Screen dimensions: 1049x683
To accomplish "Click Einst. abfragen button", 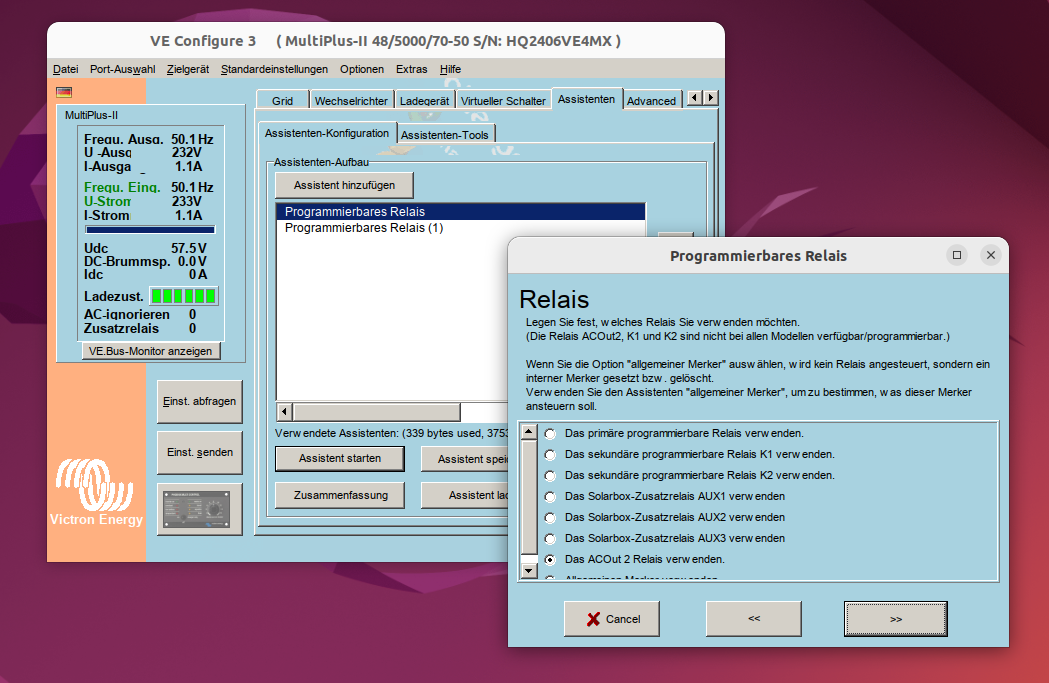I will [199, 401].
